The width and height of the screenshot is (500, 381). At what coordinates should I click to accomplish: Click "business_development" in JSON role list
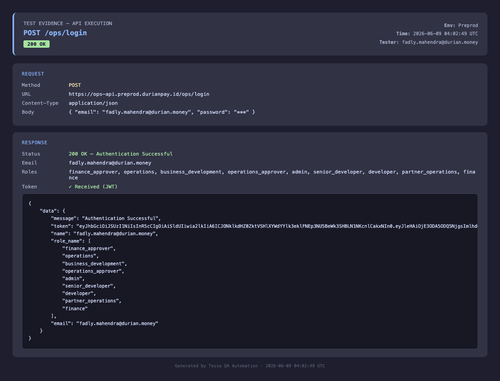click(x=94, y=264)
